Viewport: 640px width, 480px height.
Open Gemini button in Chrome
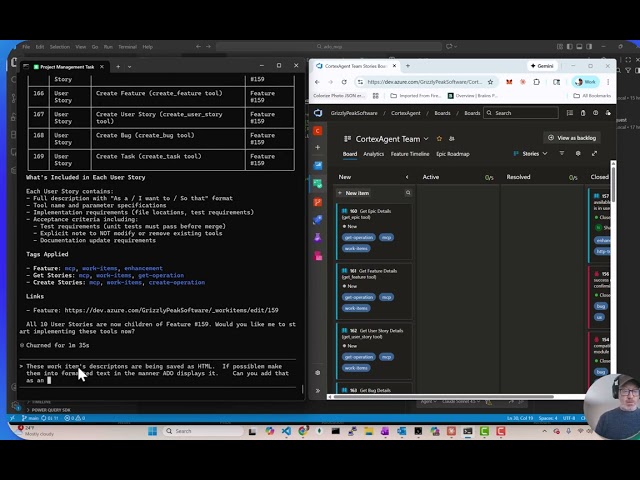542,66
